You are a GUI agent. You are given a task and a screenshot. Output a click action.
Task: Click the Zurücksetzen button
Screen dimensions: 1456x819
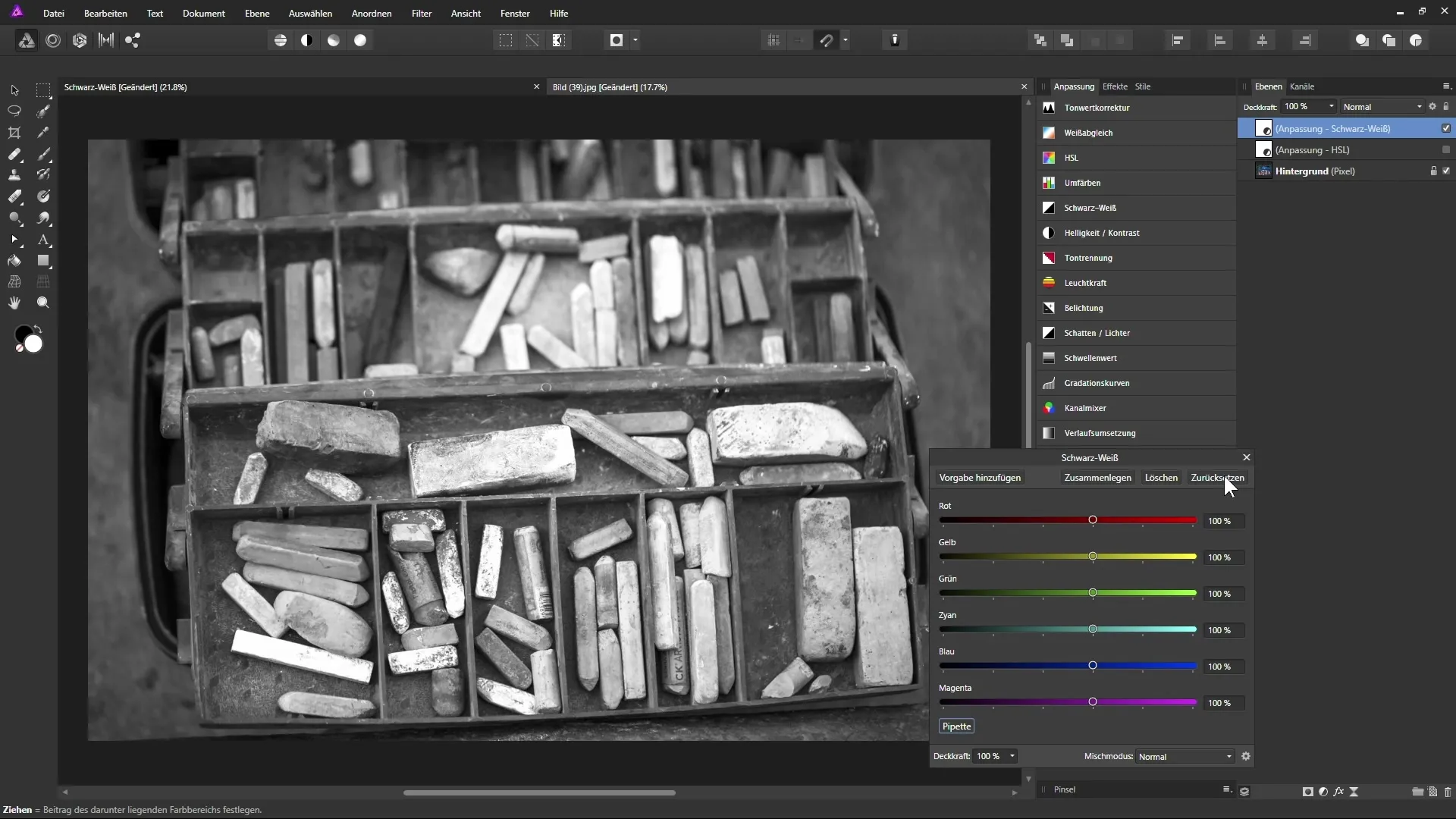pyautogui.click(x=1217, y=478)
